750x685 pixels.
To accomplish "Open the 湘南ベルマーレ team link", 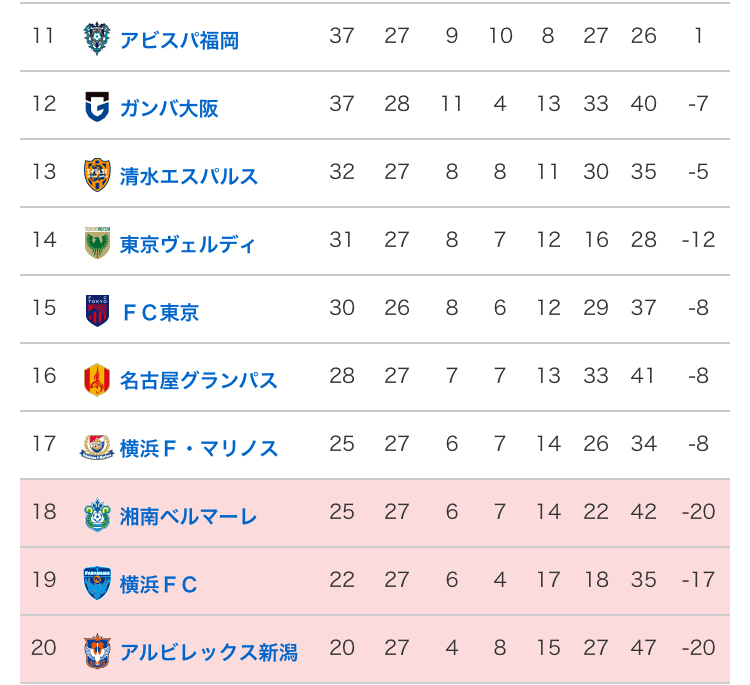I will pyautogui.click(x=189, y=516).
